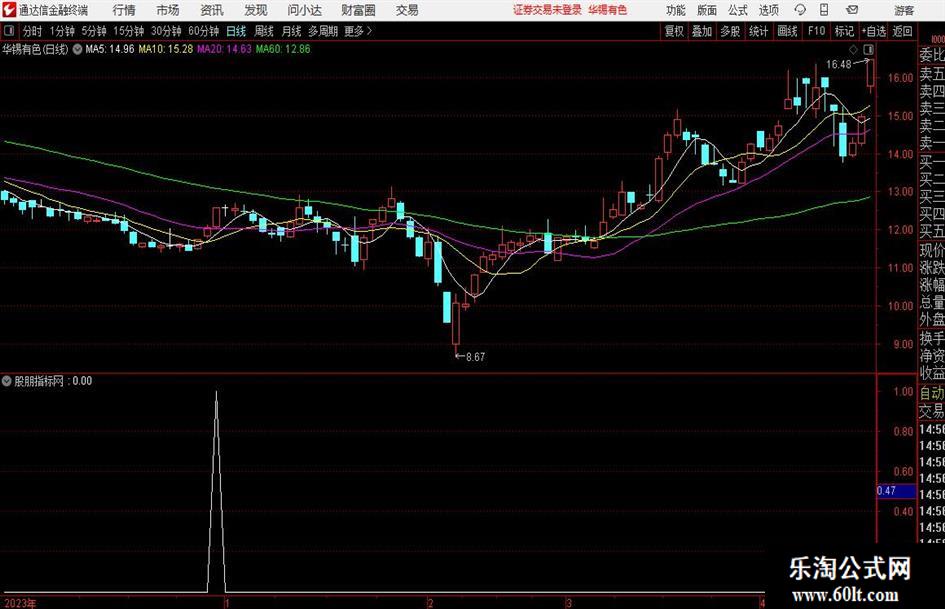Open the 行情 menu
Viewport: 945px width, 609px height.
[124, 10]
